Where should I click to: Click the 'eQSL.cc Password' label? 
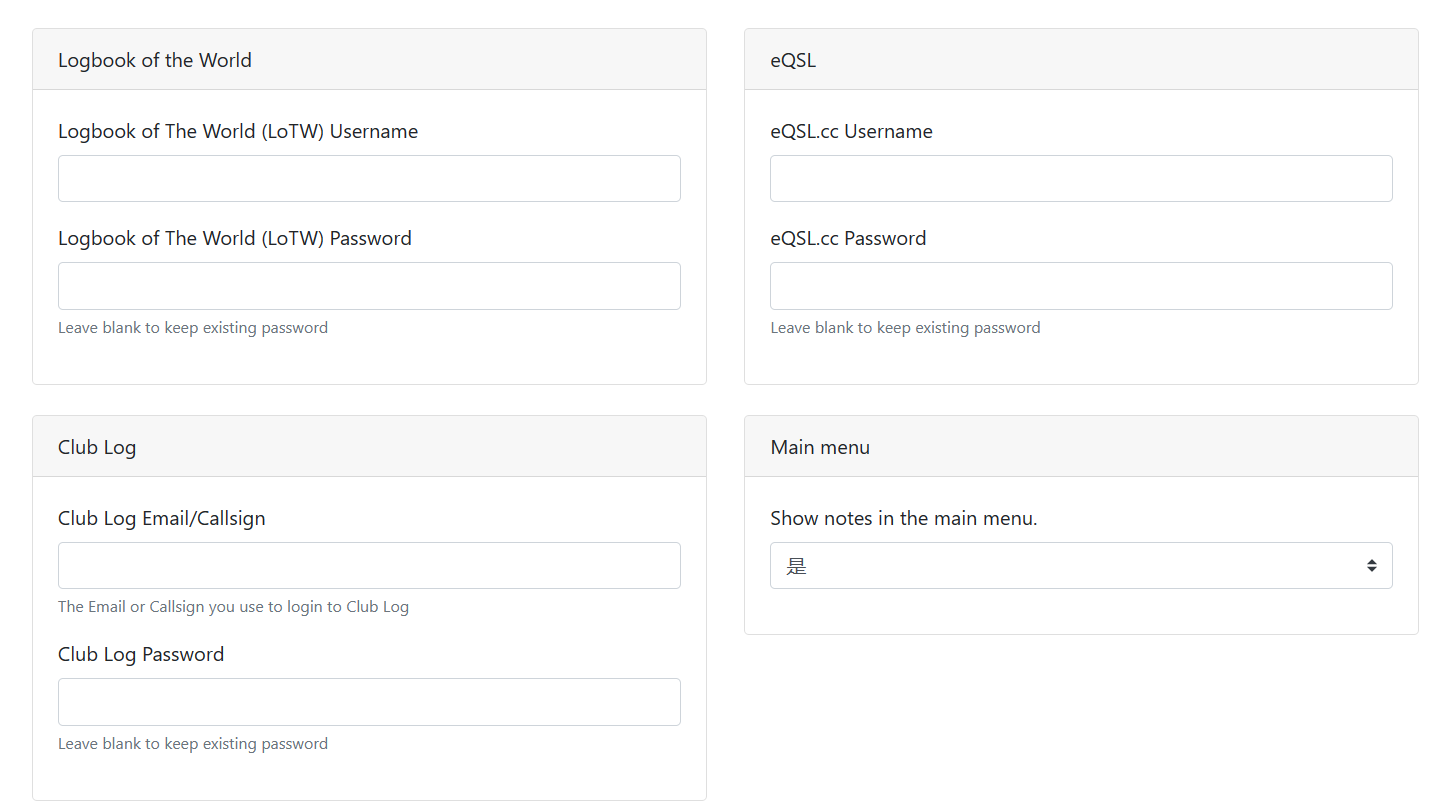[848, 238]
